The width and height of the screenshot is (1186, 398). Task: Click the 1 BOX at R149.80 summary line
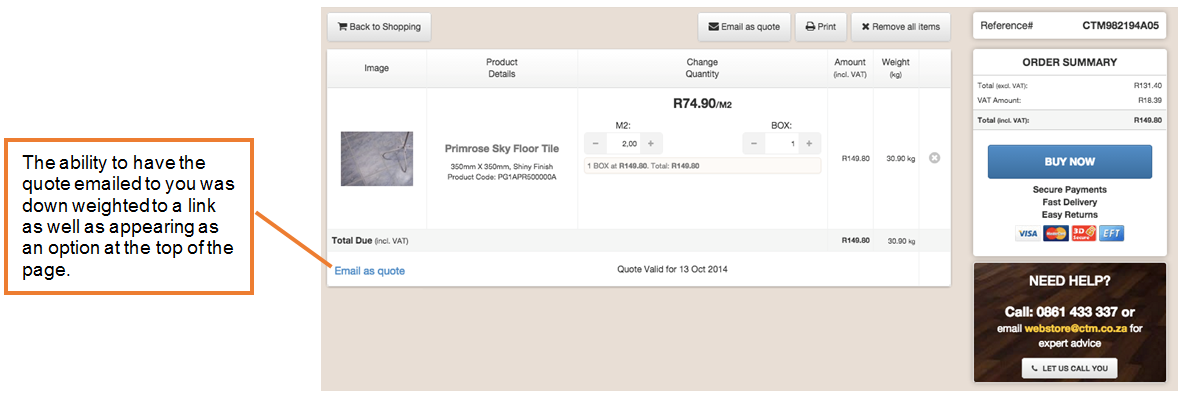(x=702, y=166)
